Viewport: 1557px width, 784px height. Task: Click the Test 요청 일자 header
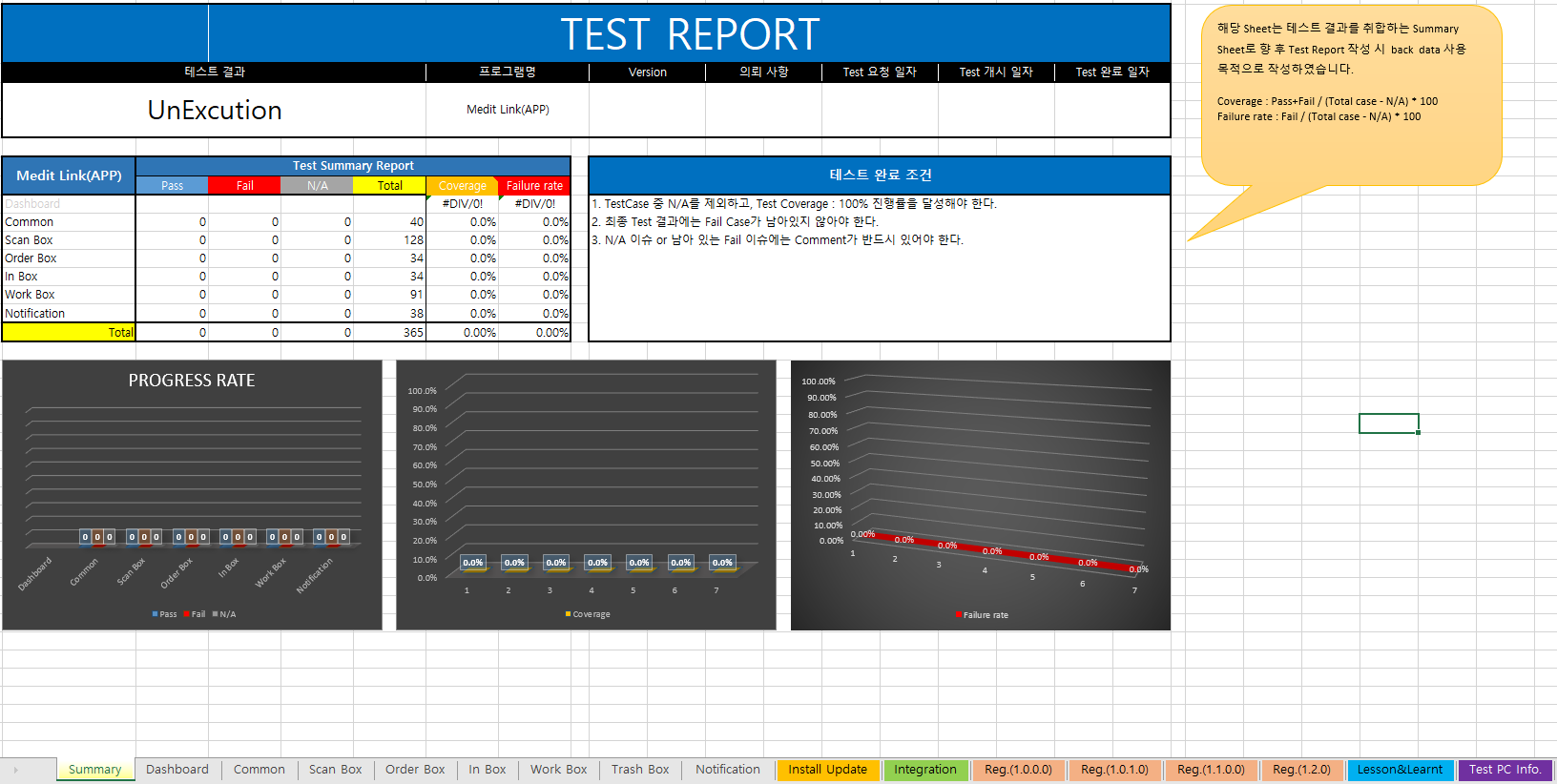[880, 72]
